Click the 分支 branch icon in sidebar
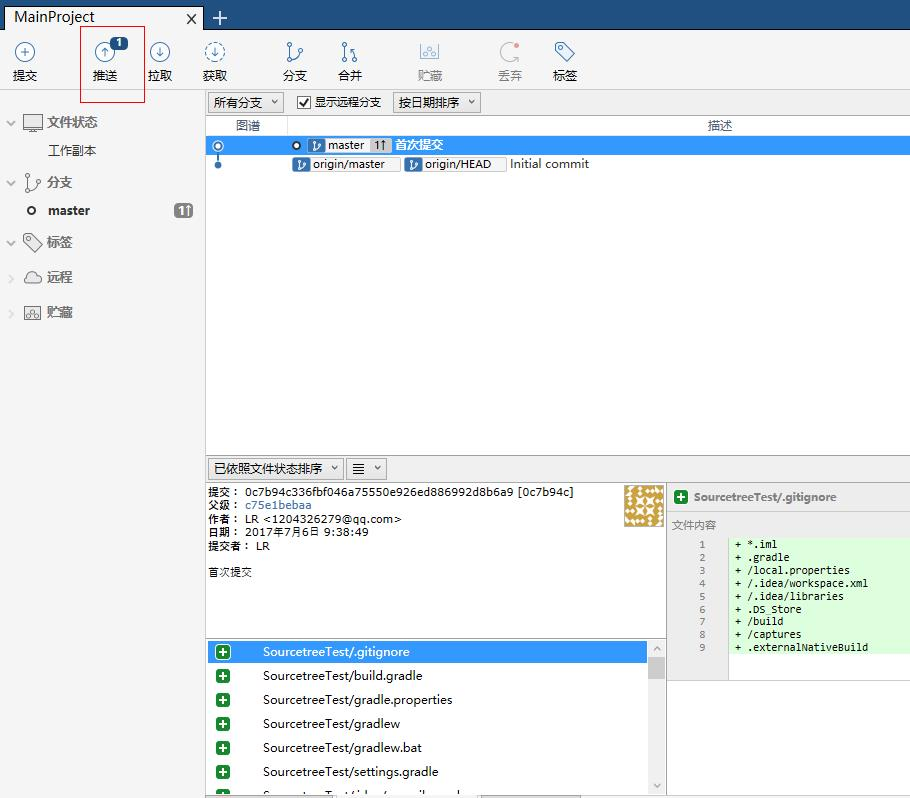This screenshot has height=798, width=910. (32, 182)
